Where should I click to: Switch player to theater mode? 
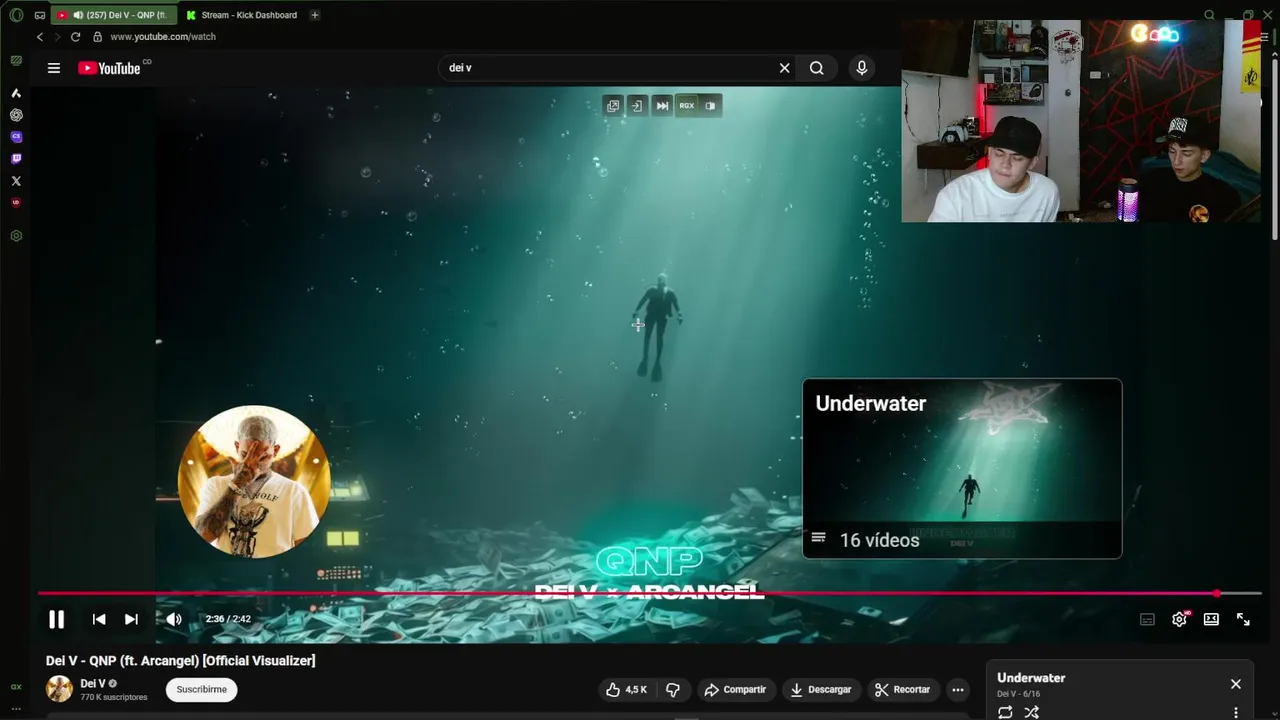click(1211, 619)
